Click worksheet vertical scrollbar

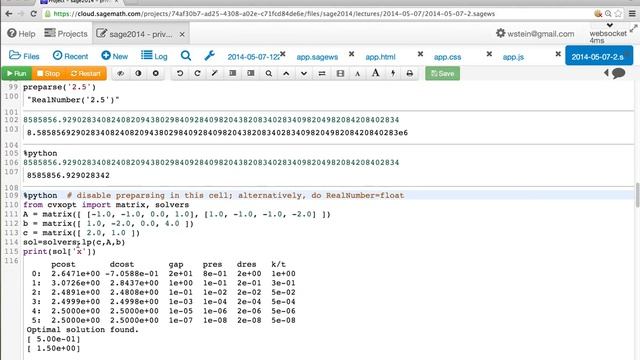(638, 195)
